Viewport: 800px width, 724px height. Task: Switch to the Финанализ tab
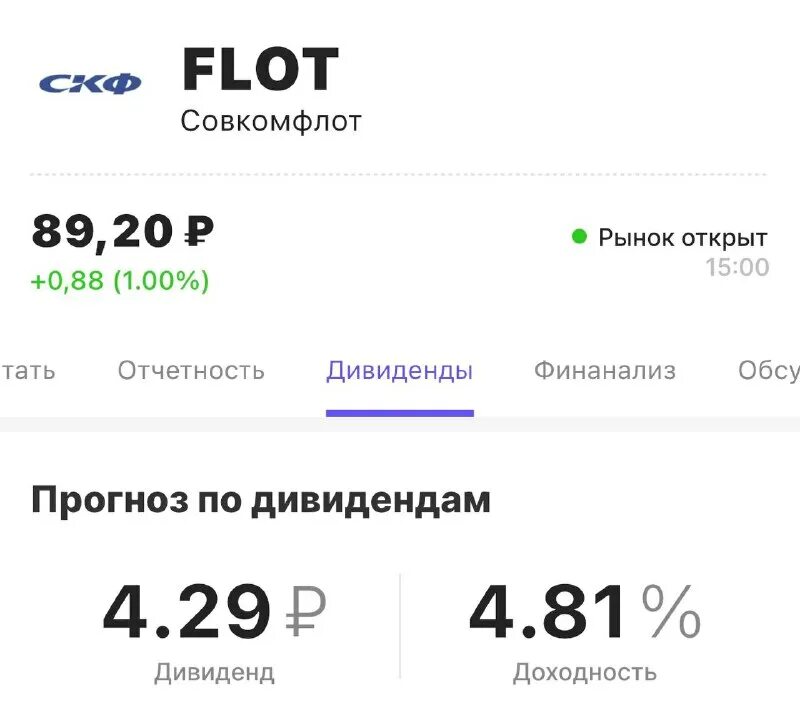click(604, 371)
